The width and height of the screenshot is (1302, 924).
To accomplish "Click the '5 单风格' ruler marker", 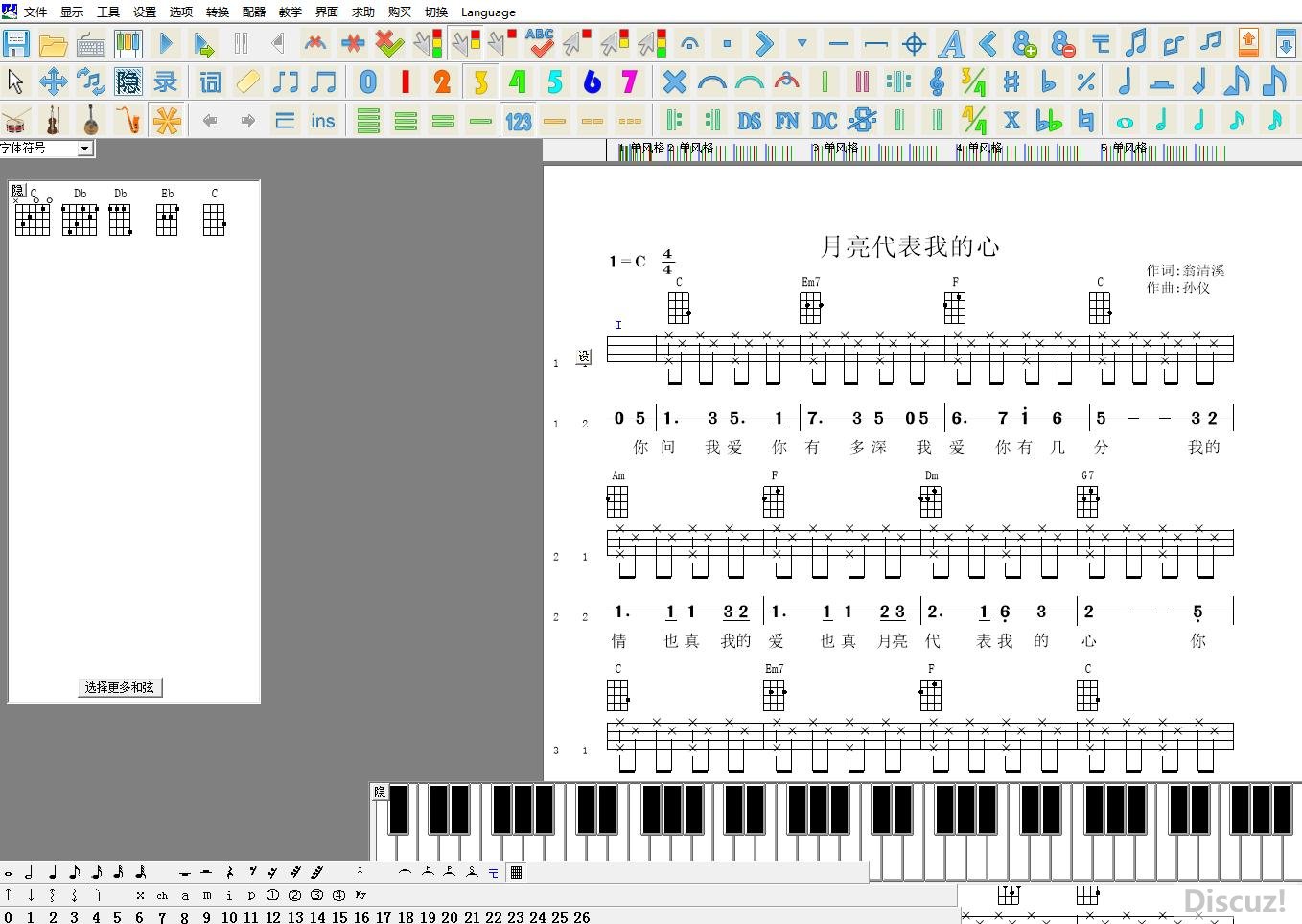I will tap(1124, 148).
